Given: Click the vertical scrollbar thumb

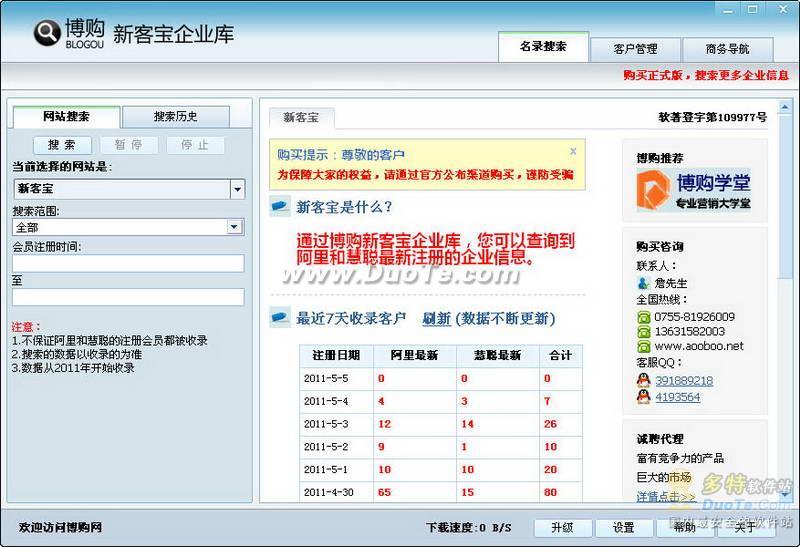Looking at the screenshot, I should click(x=785, y=196).
